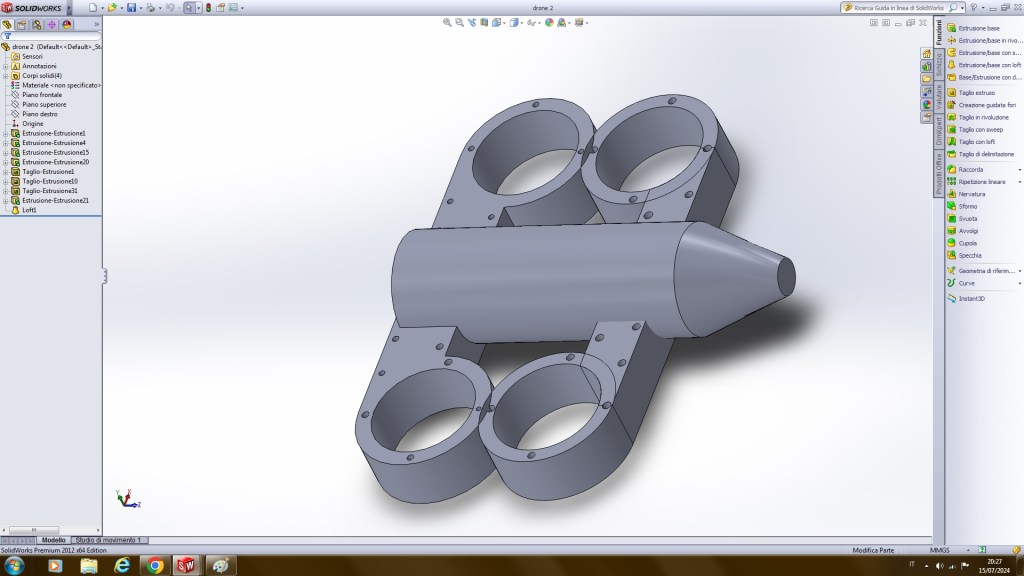The image size is (1024, 576).
Task: Open the PropertyManager panel tab icon
Action: click(x=22, y=24)
